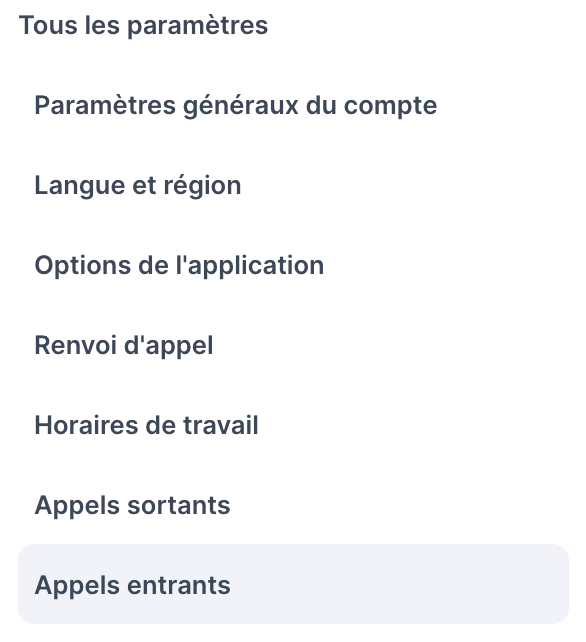Go to Options de l'application
The image size is (586, 642).
(293, 265)
